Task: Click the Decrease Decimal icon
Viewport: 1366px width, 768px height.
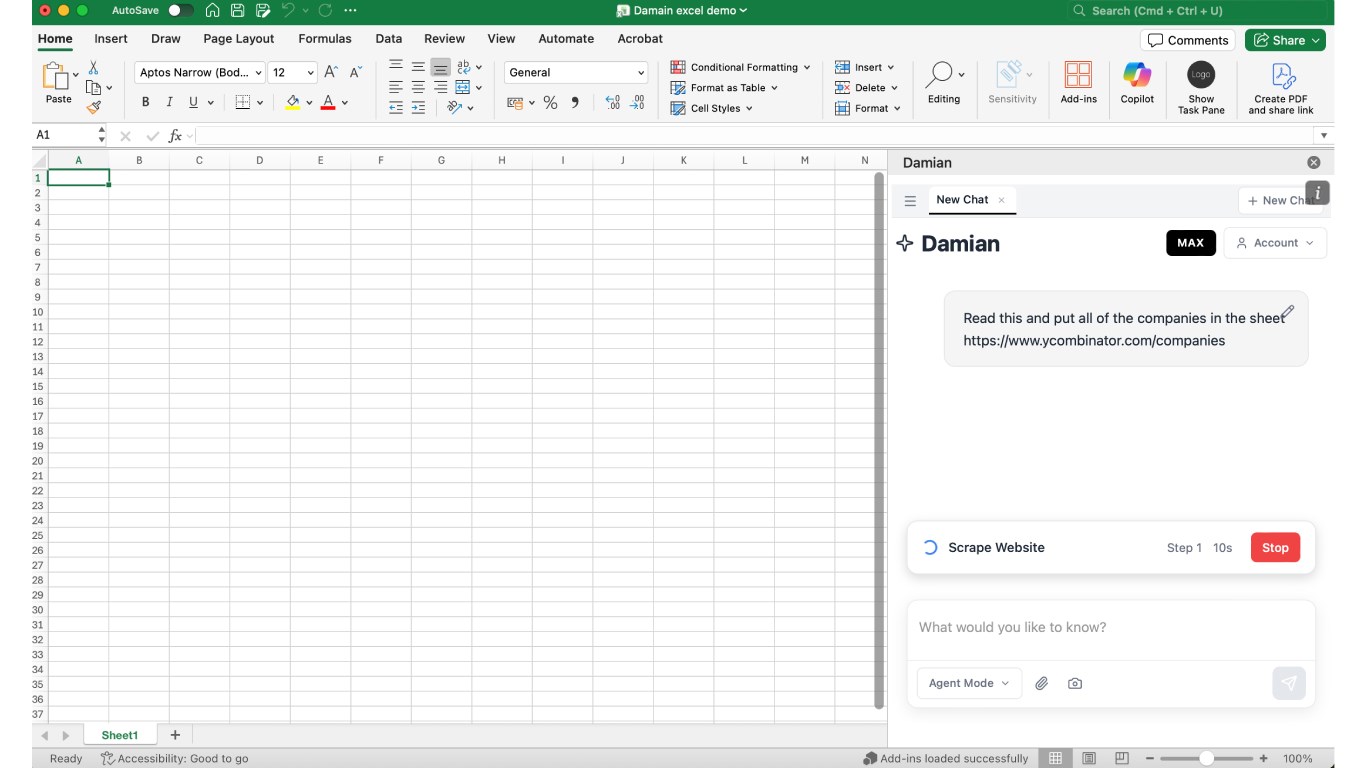Action: click(637, 103)
